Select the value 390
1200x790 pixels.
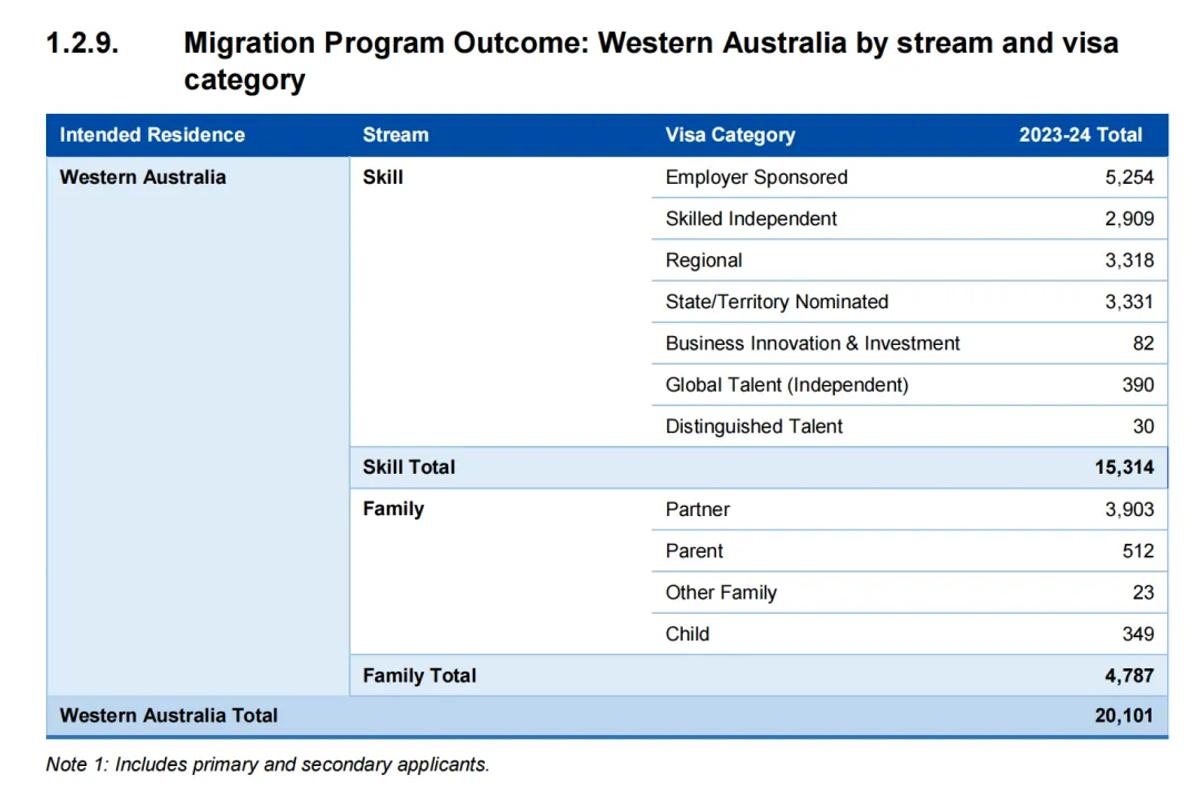1138,385
